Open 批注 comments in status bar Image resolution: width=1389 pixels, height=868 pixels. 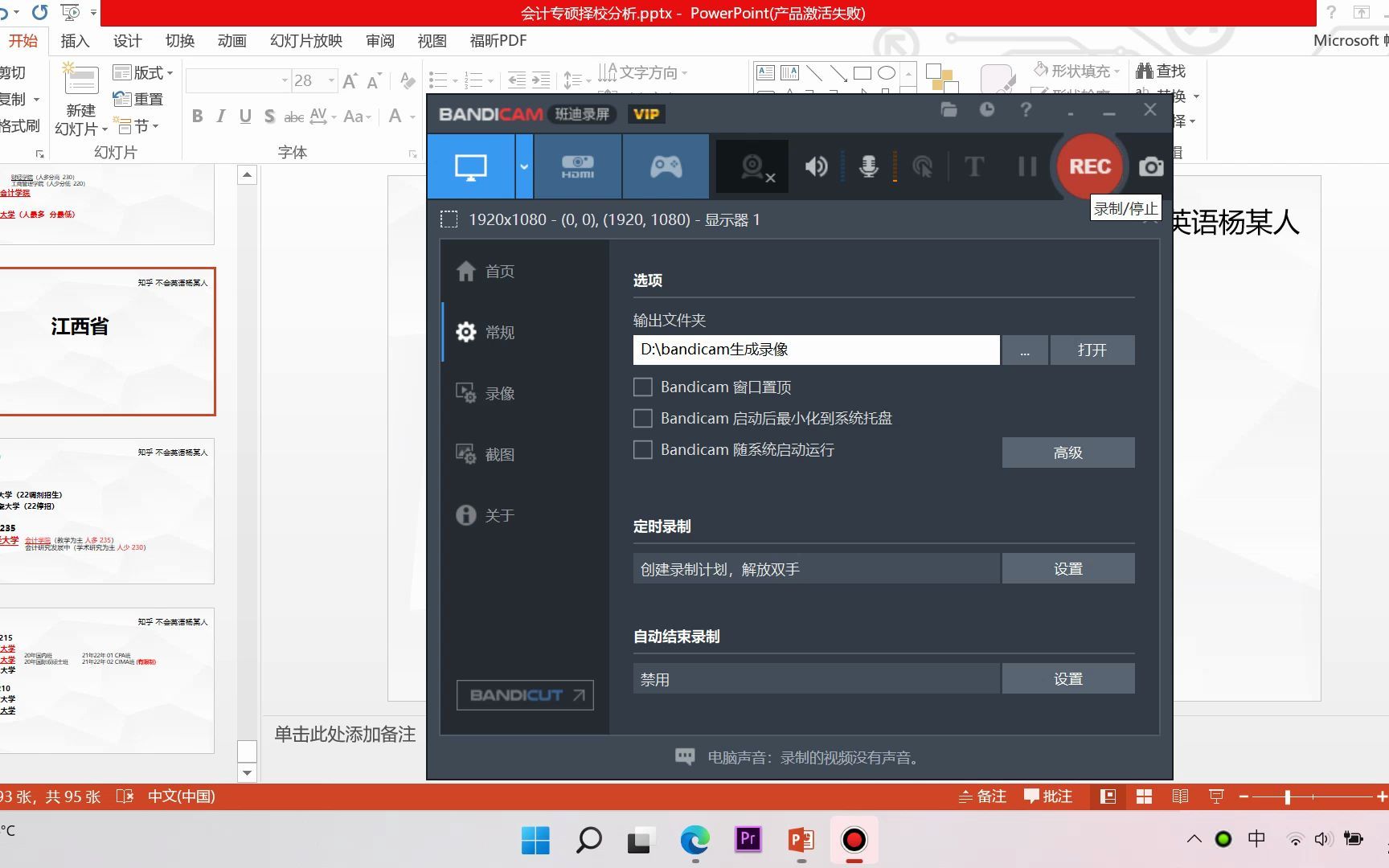tap(1048, 796)
